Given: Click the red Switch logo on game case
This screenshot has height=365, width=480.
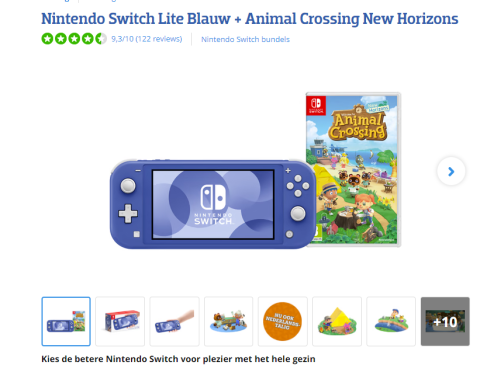Looking at the screenshot, I should 316,106.
